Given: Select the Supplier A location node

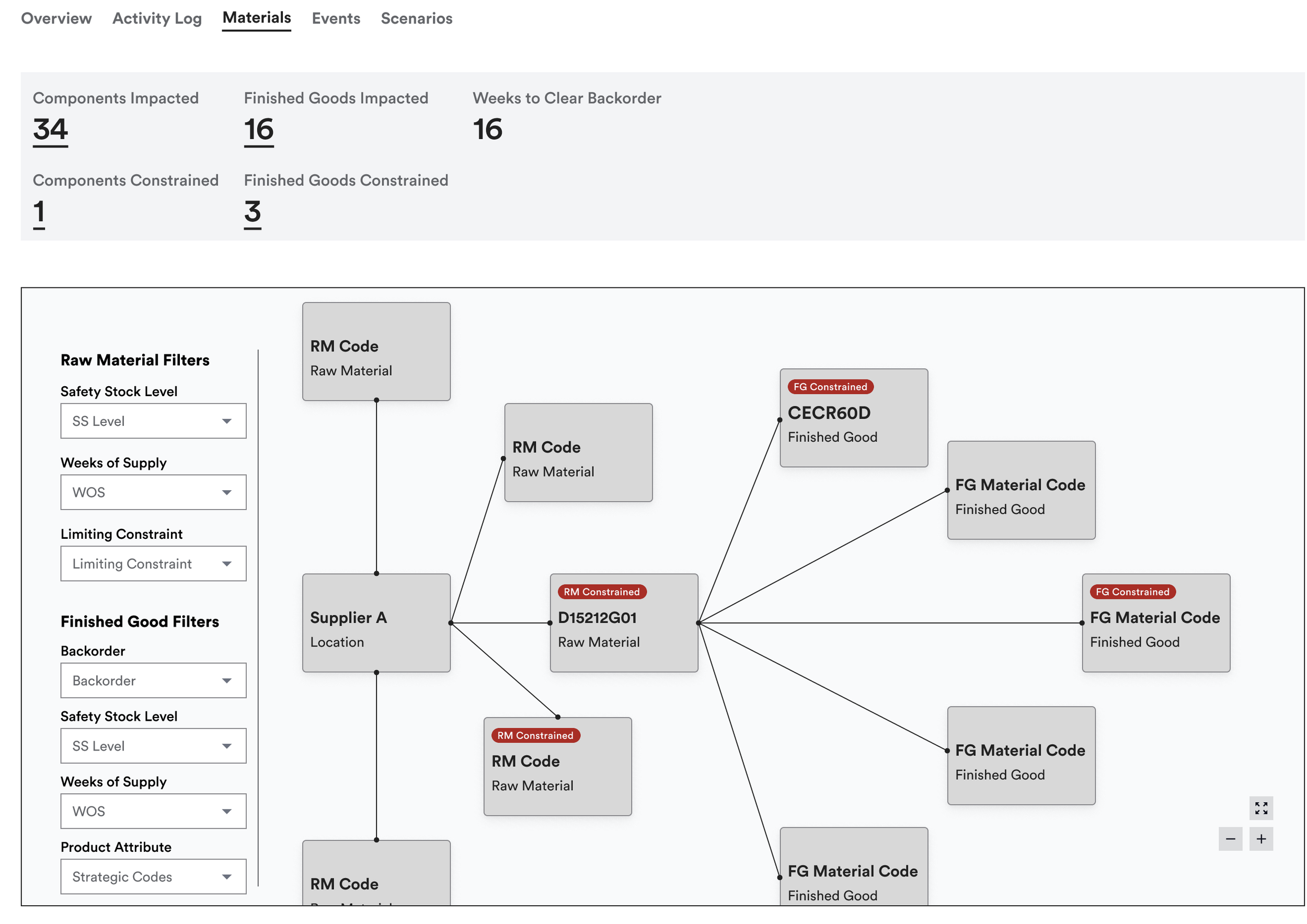Looking at the screenshot, I should [376, 623].
